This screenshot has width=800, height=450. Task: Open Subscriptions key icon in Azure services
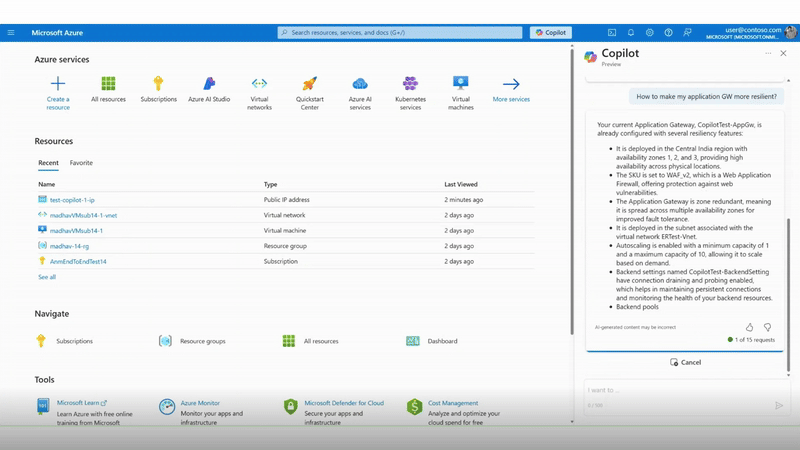(x=158, y=83)
